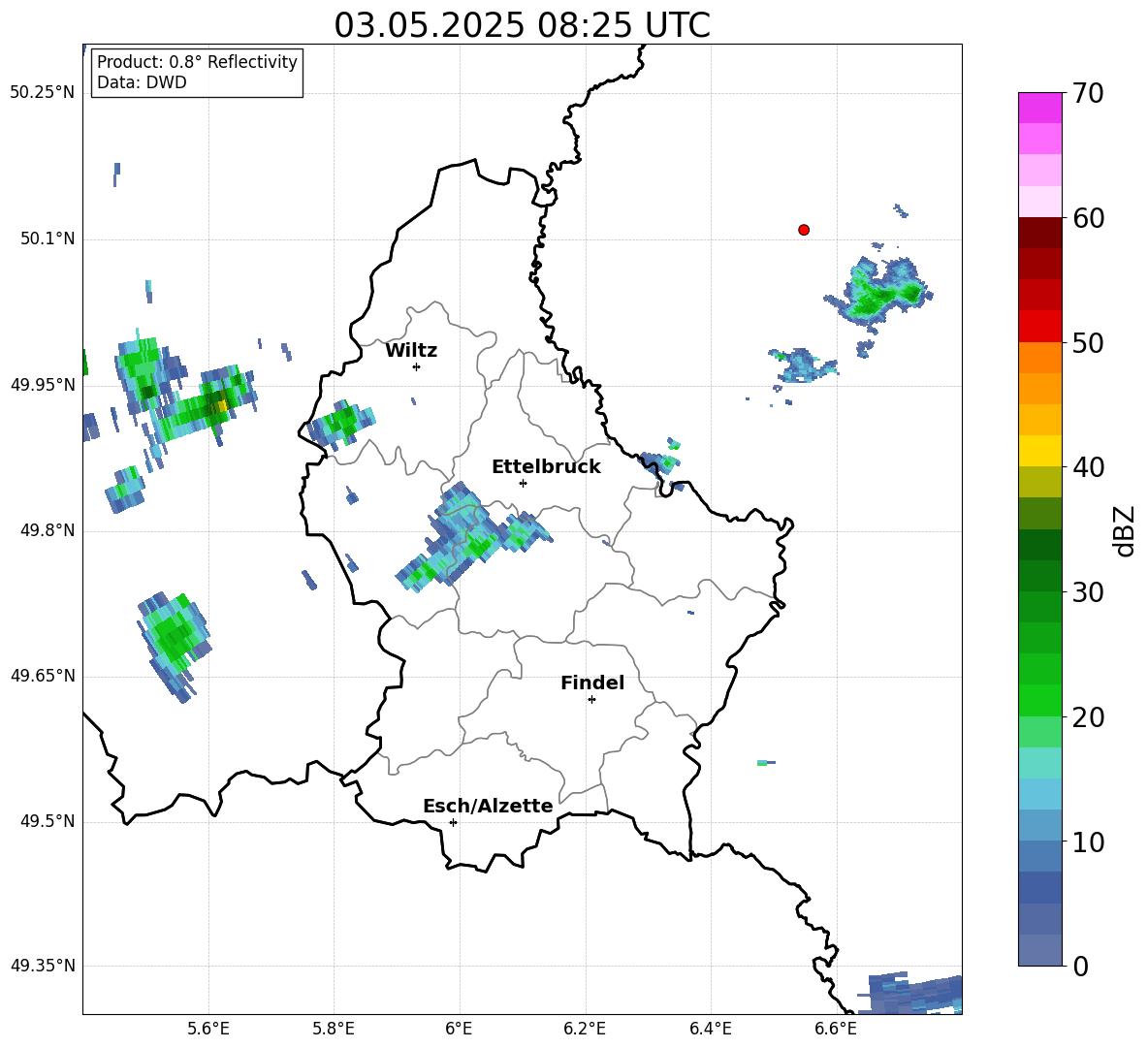
Task: Click the 49.65°N latitude label
Action: 43,676
